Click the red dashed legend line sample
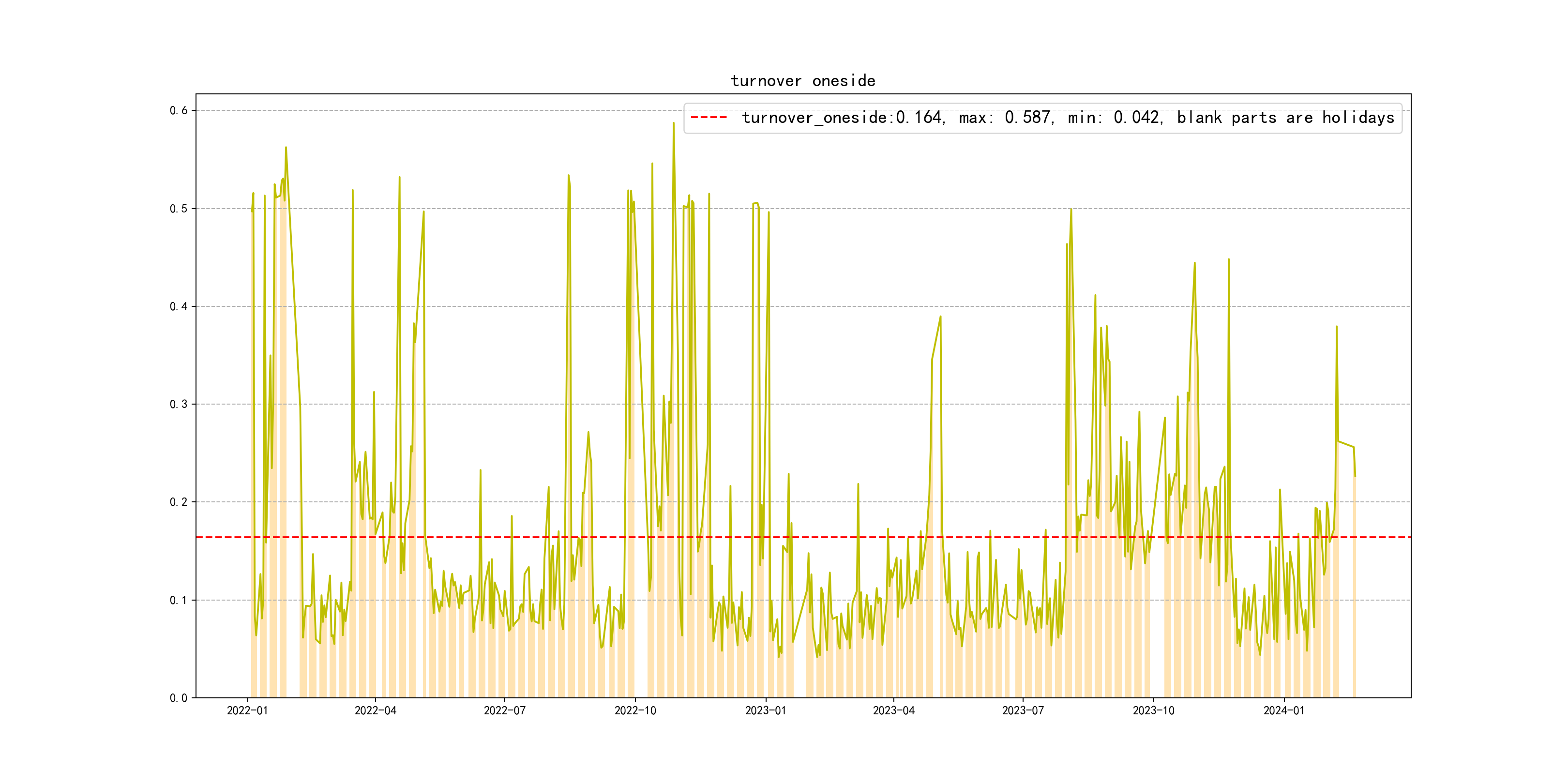1568x784 pixels. coord(709,118)
